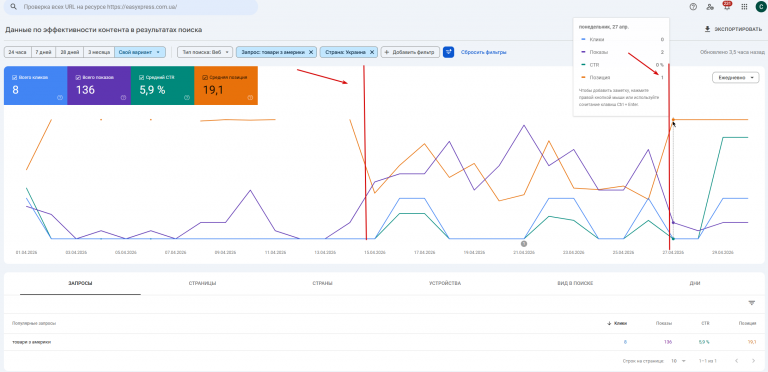
Task: Focus the URL inspection input field
Action: click(x=131, y=7)
